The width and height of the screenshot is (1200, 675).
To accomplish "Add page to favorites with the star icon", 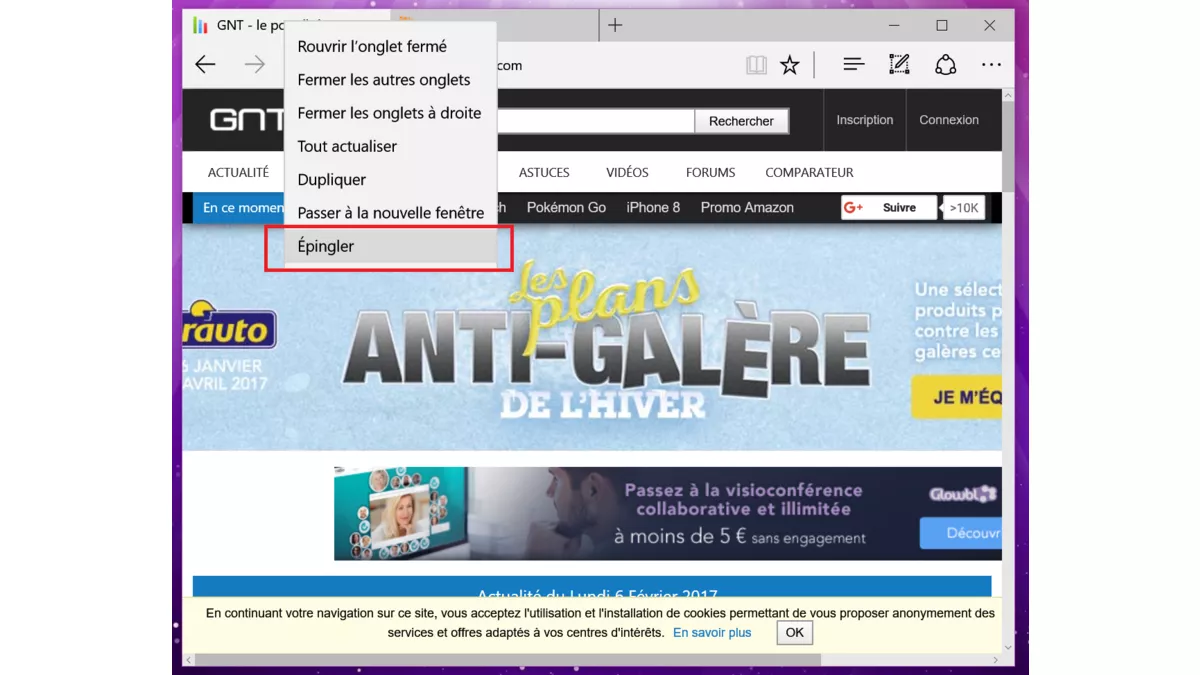I will coord(790,65).
